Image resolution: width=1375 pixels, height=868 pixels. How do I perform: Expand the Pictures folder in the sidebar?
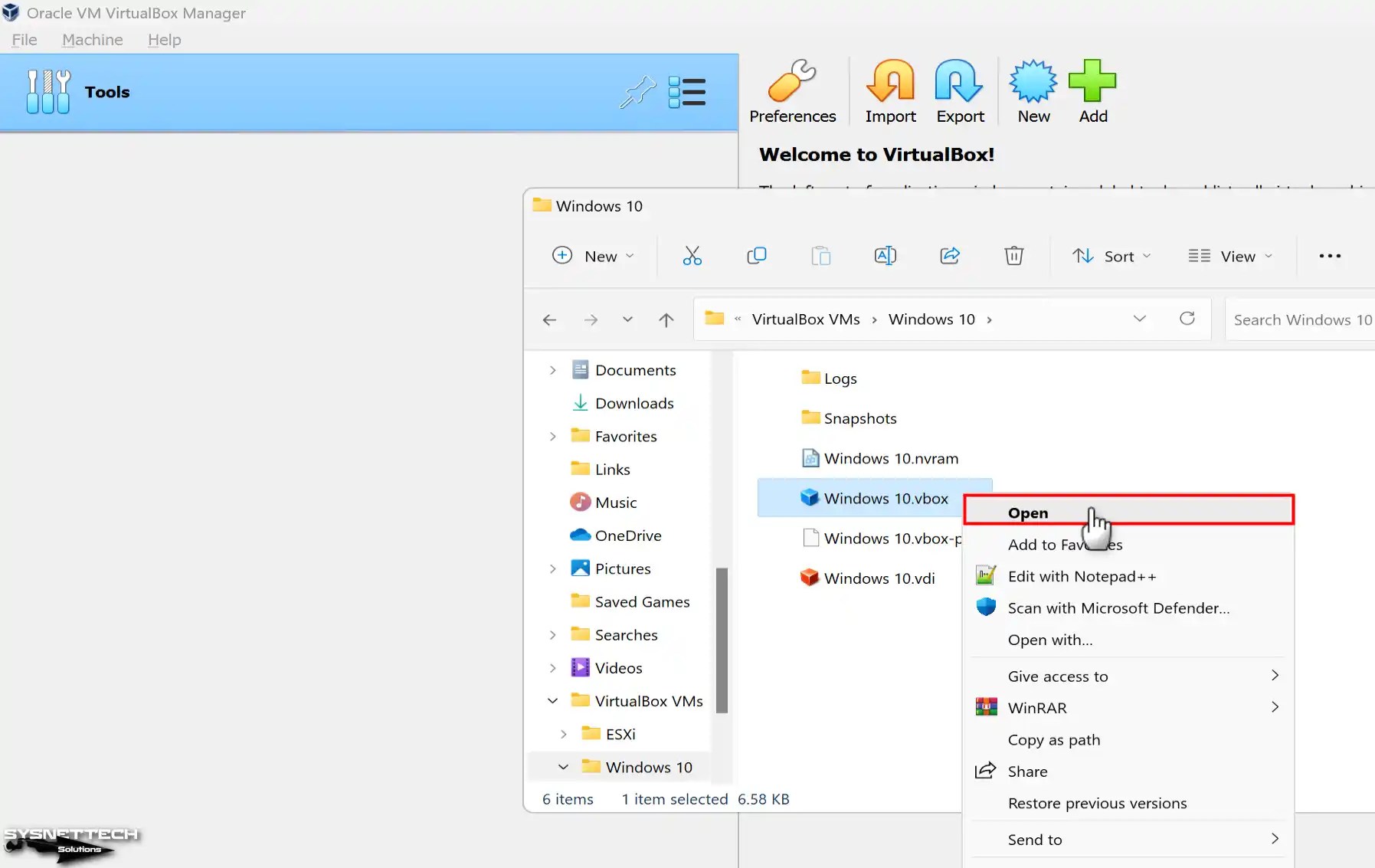pyautogui.click(x=553, y=568)
